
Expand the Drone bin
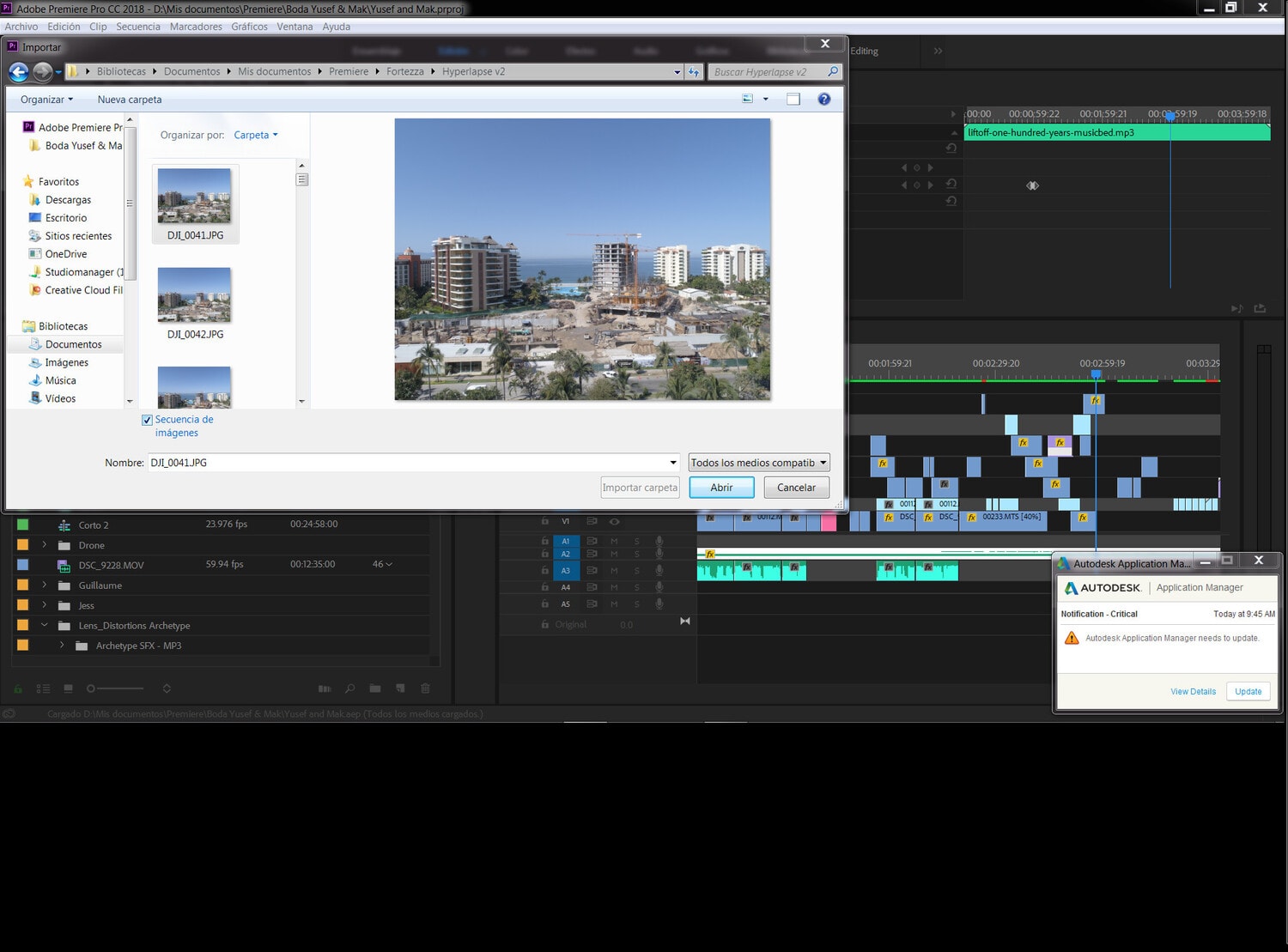(x=45, y=545)
